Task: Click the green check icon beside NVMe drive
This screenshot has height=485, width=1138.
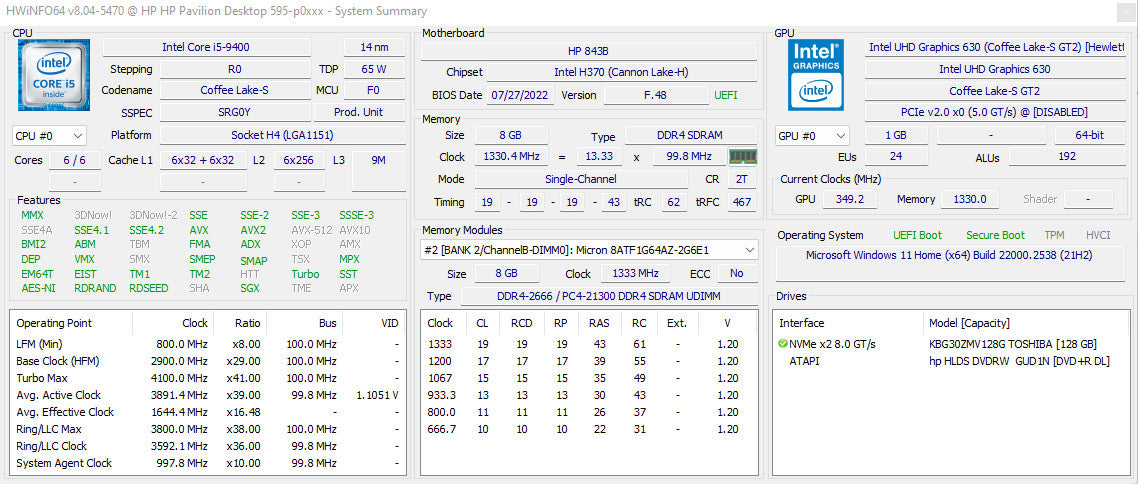Action: pos(782,344)
